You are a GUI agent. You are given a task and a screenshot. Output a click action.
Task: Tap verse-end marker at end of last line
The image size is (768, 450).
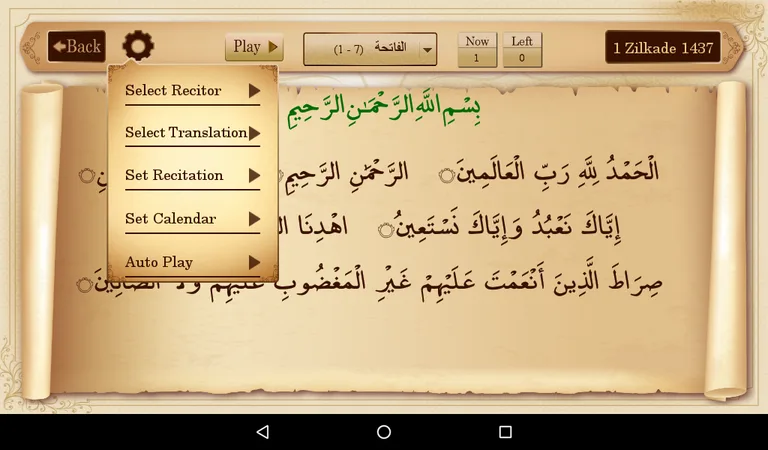click(x=85, y=284)
